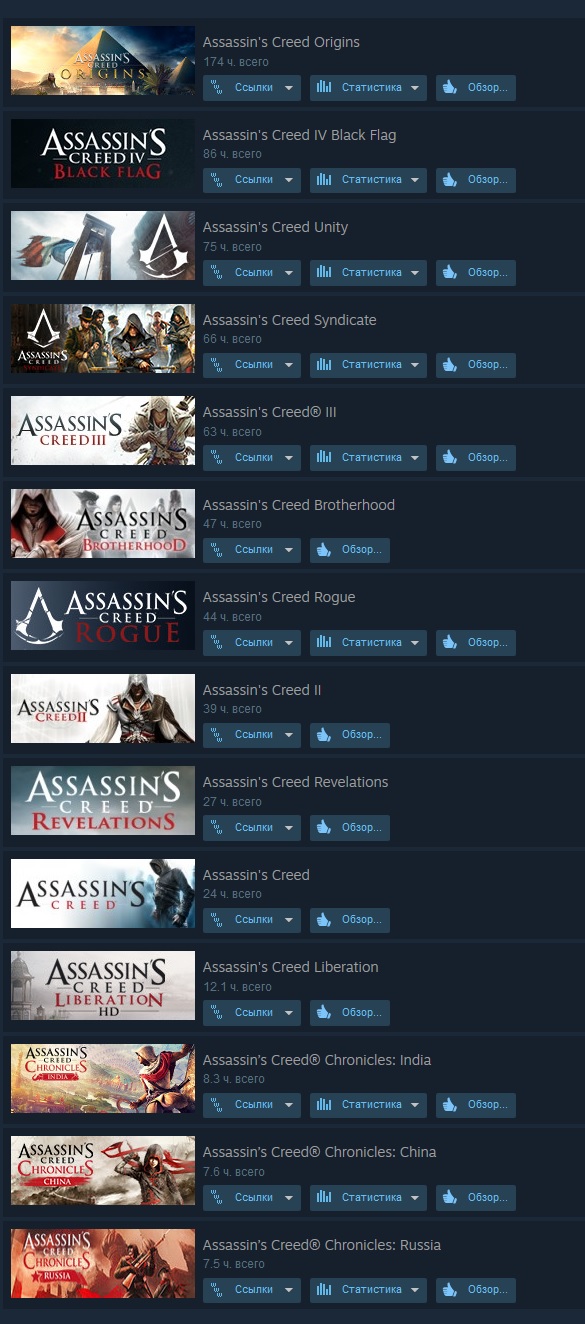Click the bar chart statistics icon for Black Flag
585x1324 pixels.
pyautogui.click(x=323, y=180)
